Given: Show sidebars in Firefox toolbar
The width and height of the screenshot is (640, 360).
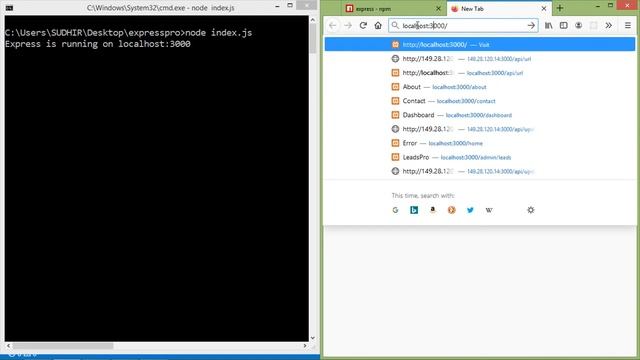Looking at the screenshot, I should coord(563,25).
